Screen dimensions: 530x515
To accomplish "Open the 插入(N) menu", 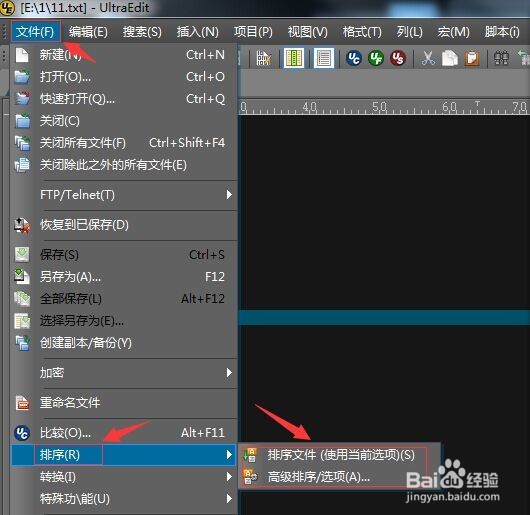I will click(197, 32).
